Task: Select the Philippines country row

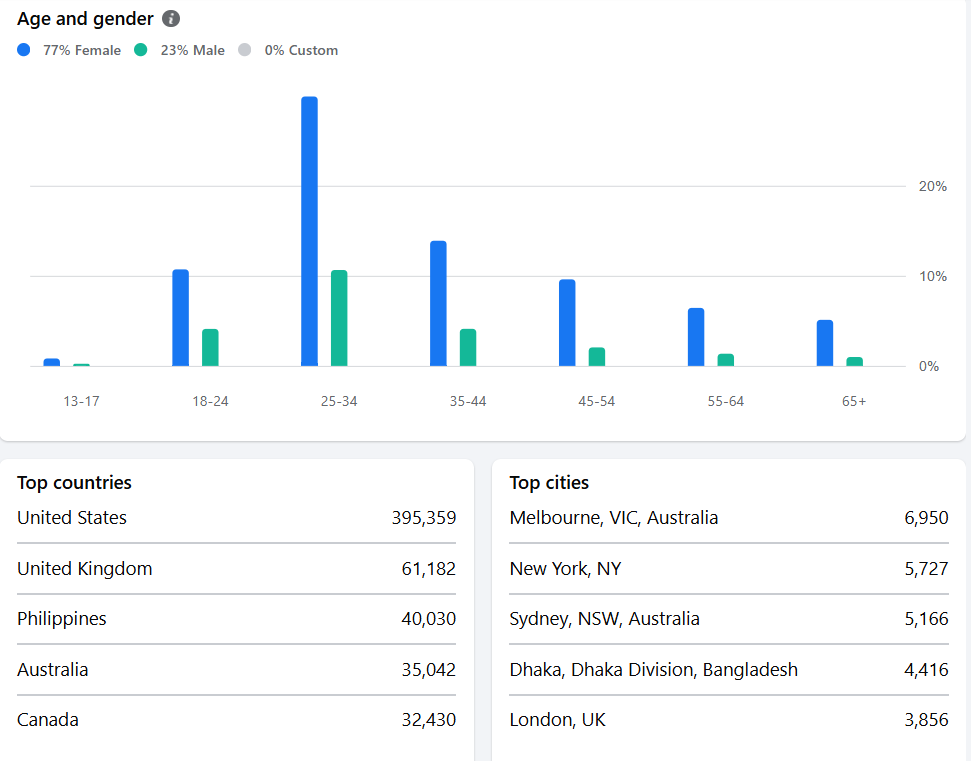Action: coord(237,619)
